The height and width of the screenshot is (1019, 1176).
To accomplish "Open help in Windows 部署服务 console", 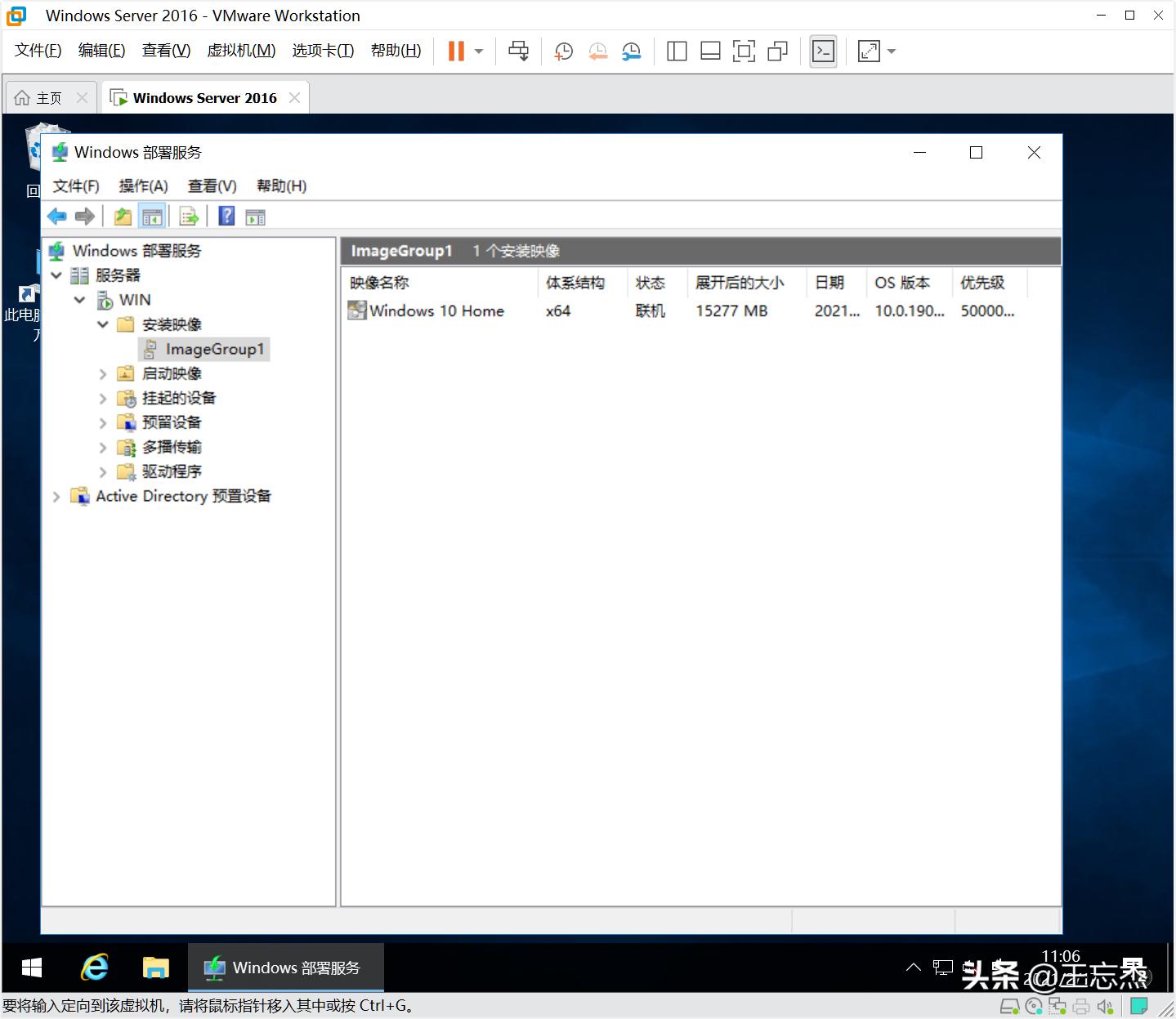I will pos(226,216).
